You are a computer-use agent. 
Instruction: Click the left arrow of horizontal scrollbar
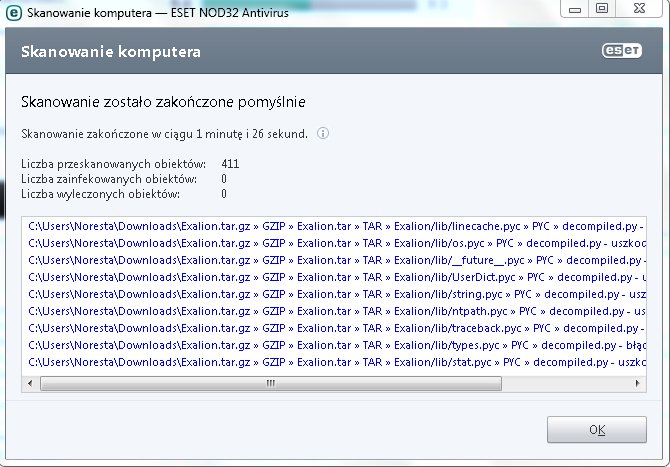point(30,383)
